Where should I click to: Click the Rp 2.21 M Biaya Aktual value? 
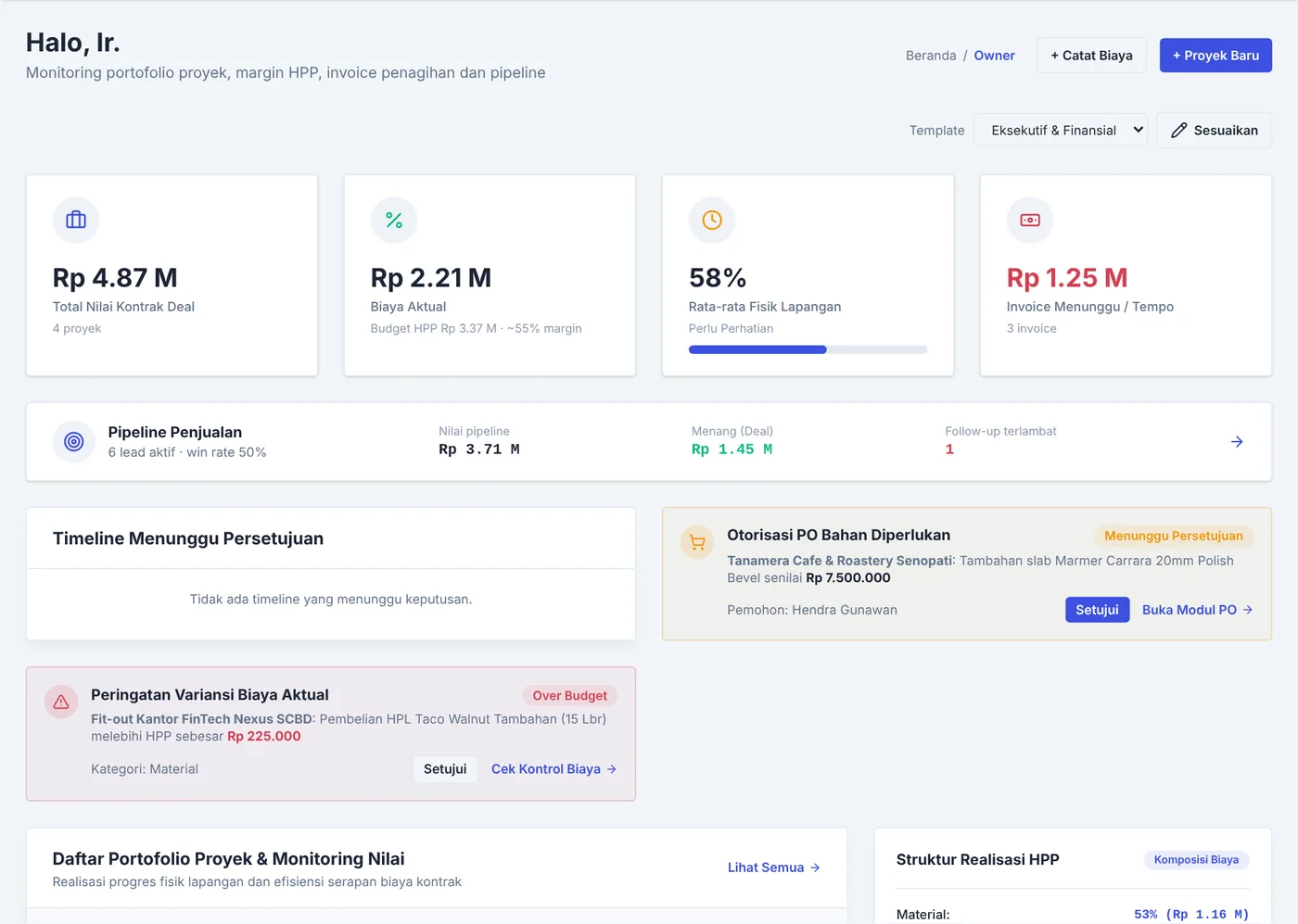(x=431, y=278)
